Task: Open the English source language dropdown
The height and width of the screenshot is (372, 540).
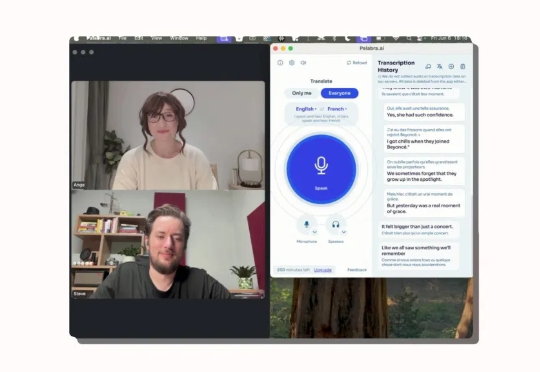Action: click(x=306, y=109)
